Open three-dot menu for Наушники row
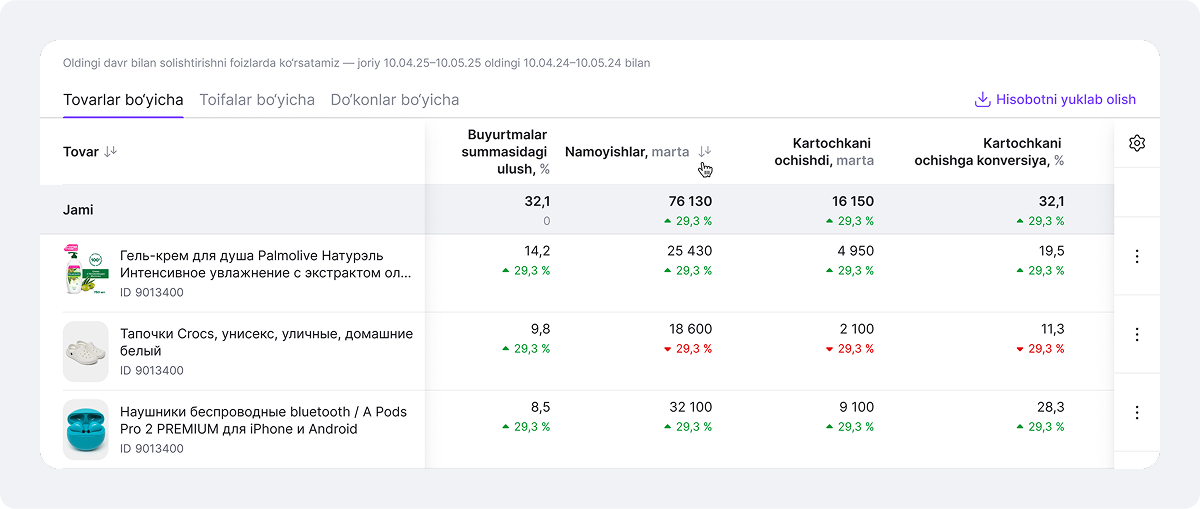1200x509 pixels. (x=1137, y=412)
